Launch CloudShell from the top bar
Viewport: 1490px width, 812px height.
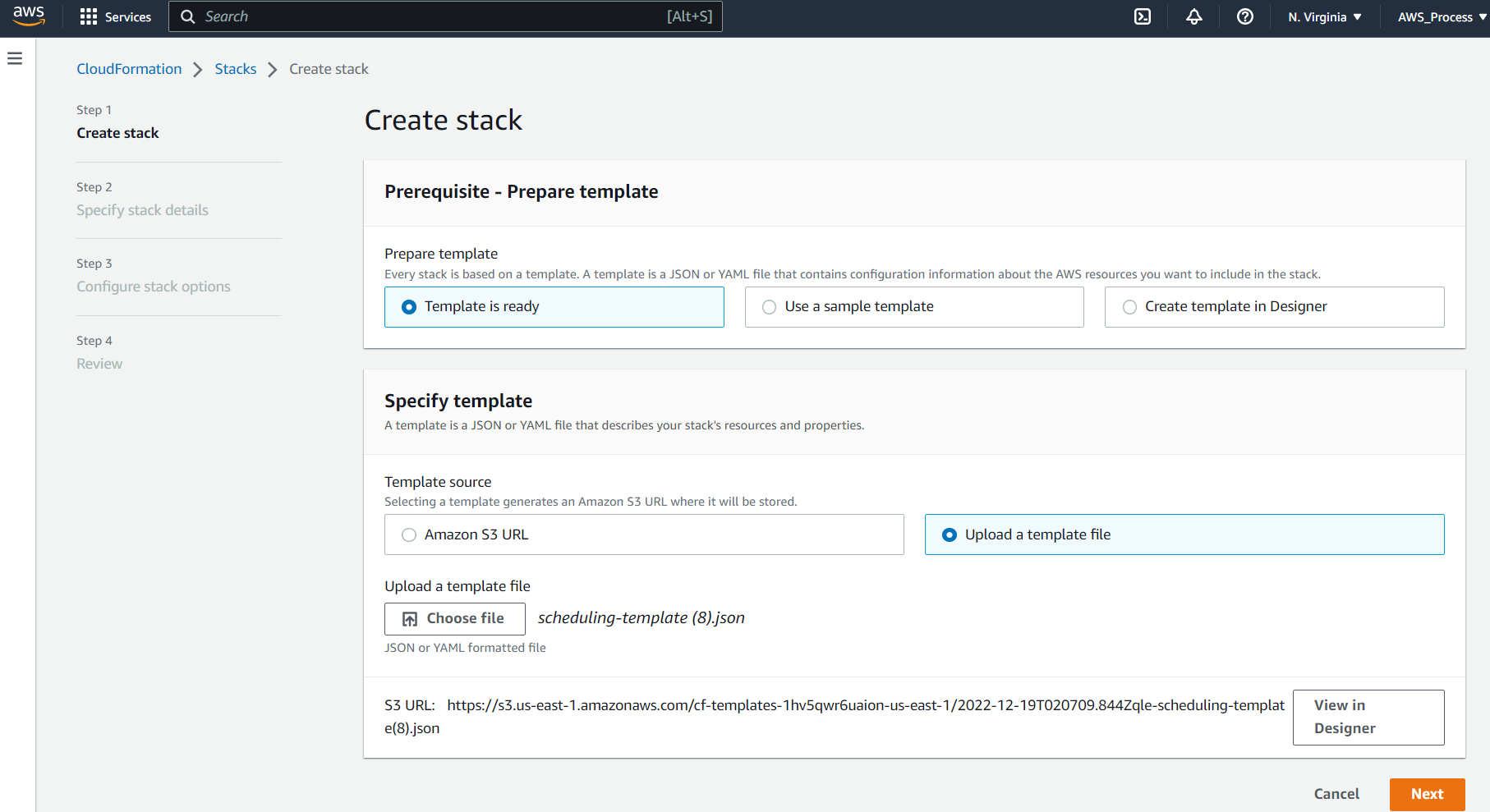pos(1143,17)
